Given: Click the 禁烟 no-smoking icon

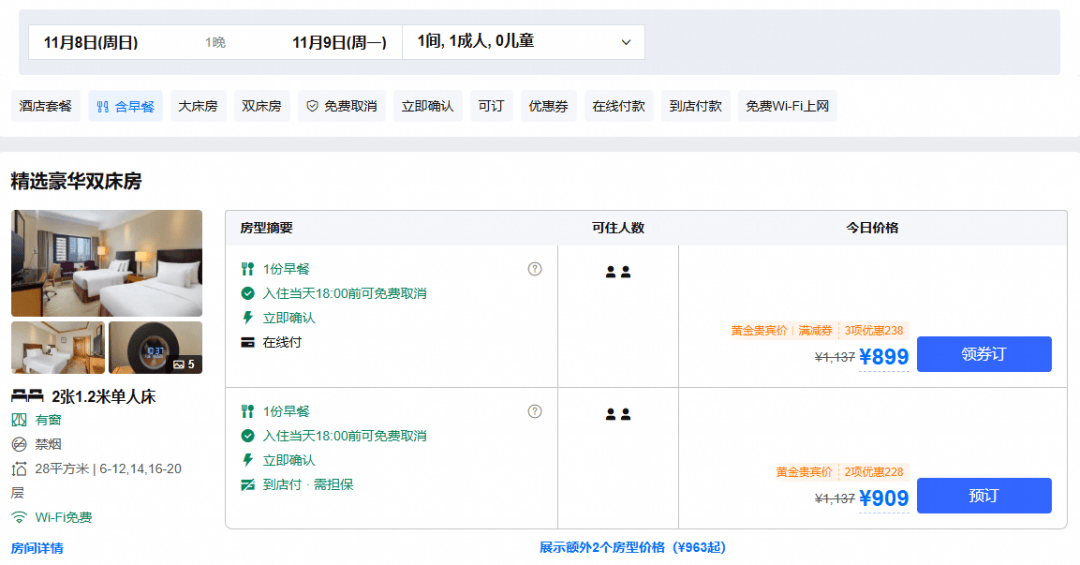Looking at the screenshot, I should click(x=19, y=444).
